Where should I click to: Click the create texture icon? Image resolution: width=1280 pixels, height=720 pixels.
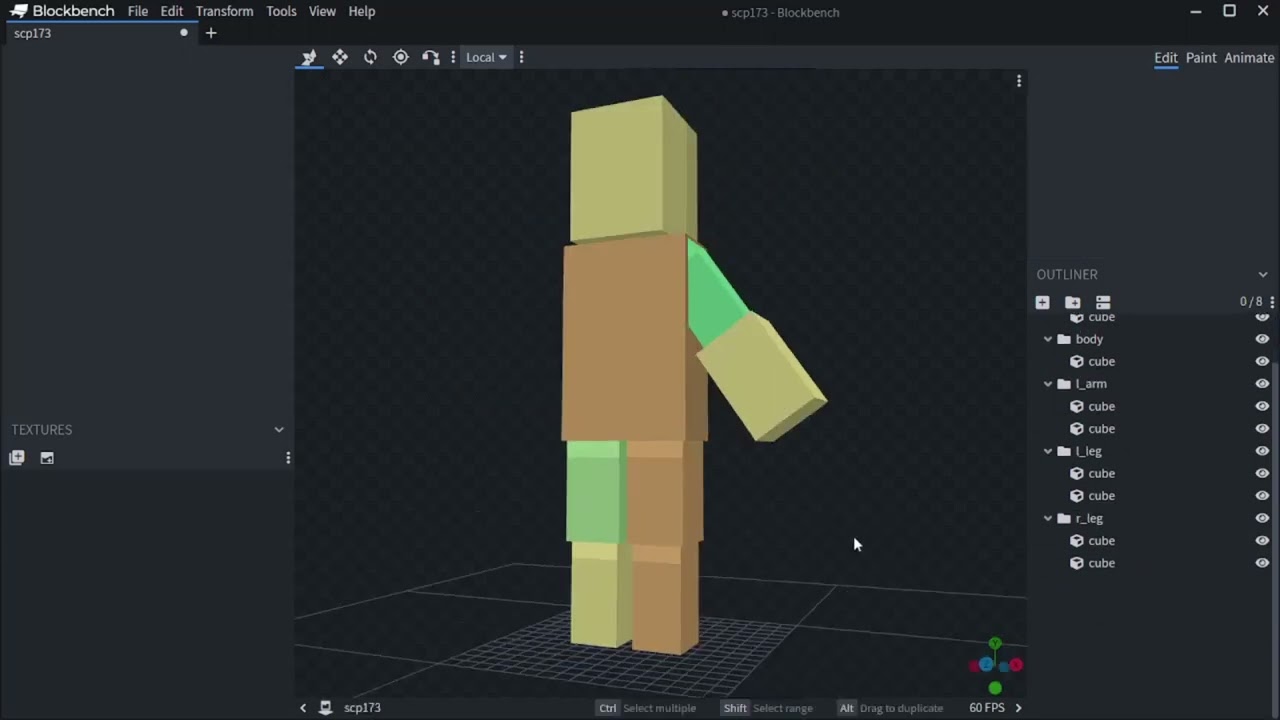(x=47, y=458)
